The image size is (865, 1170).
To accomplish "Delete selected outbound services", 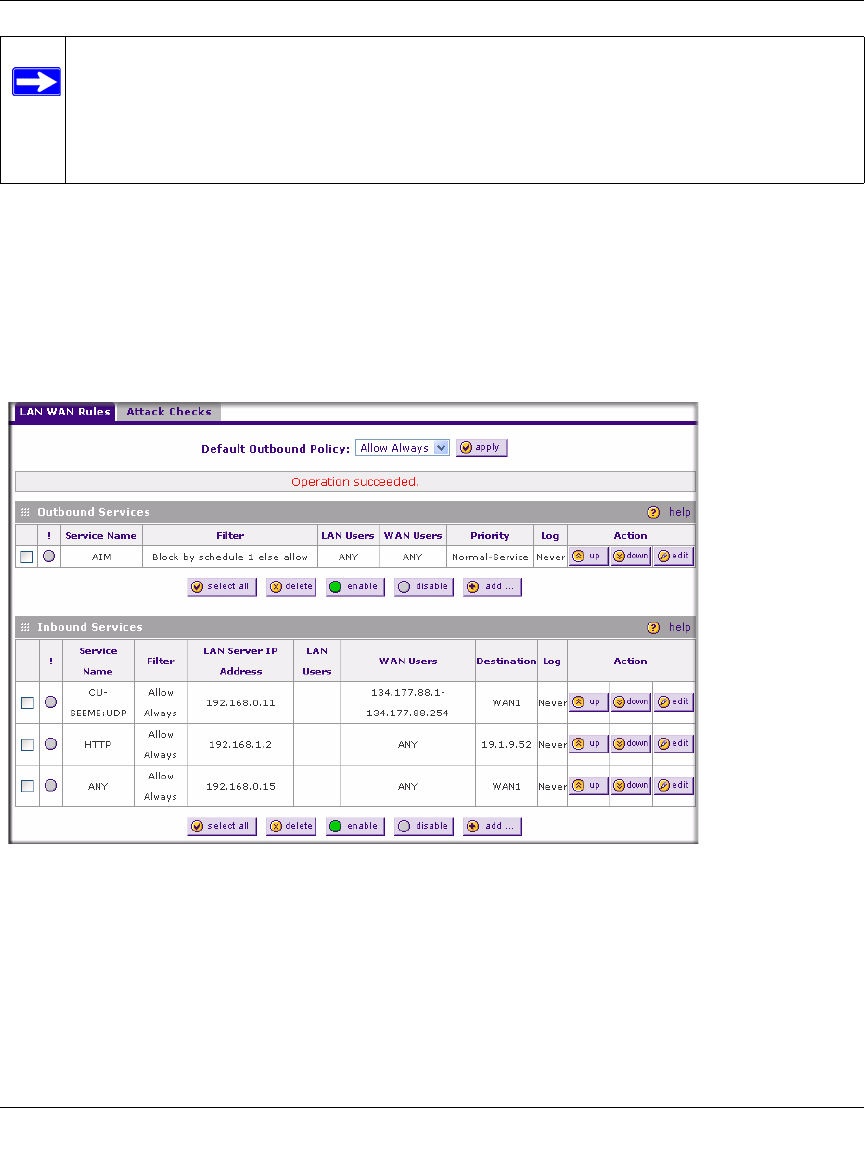I will [291, 587].
